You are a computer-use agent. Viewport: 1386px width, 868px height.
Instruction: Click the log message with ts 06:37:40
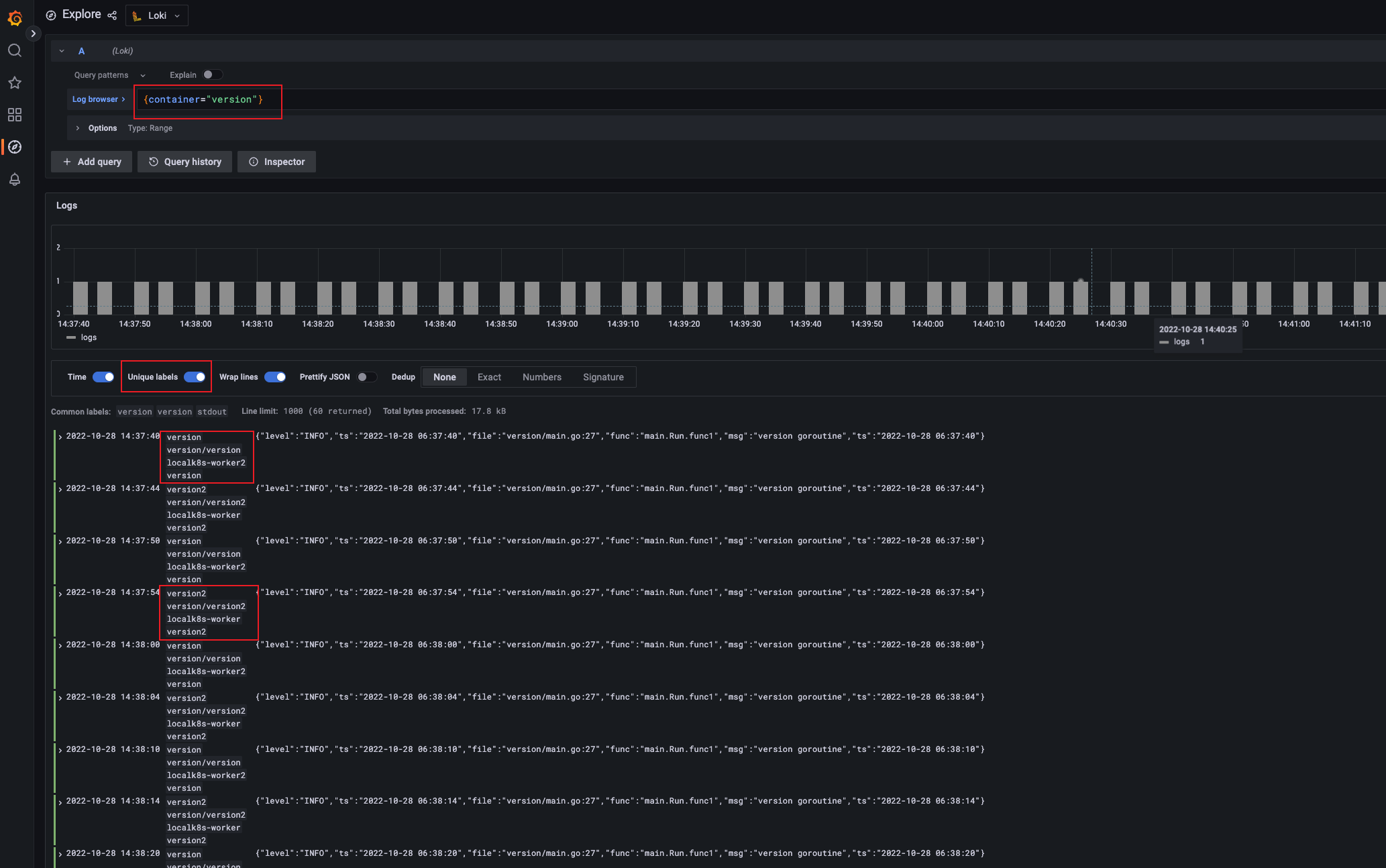tap(621, 436)
